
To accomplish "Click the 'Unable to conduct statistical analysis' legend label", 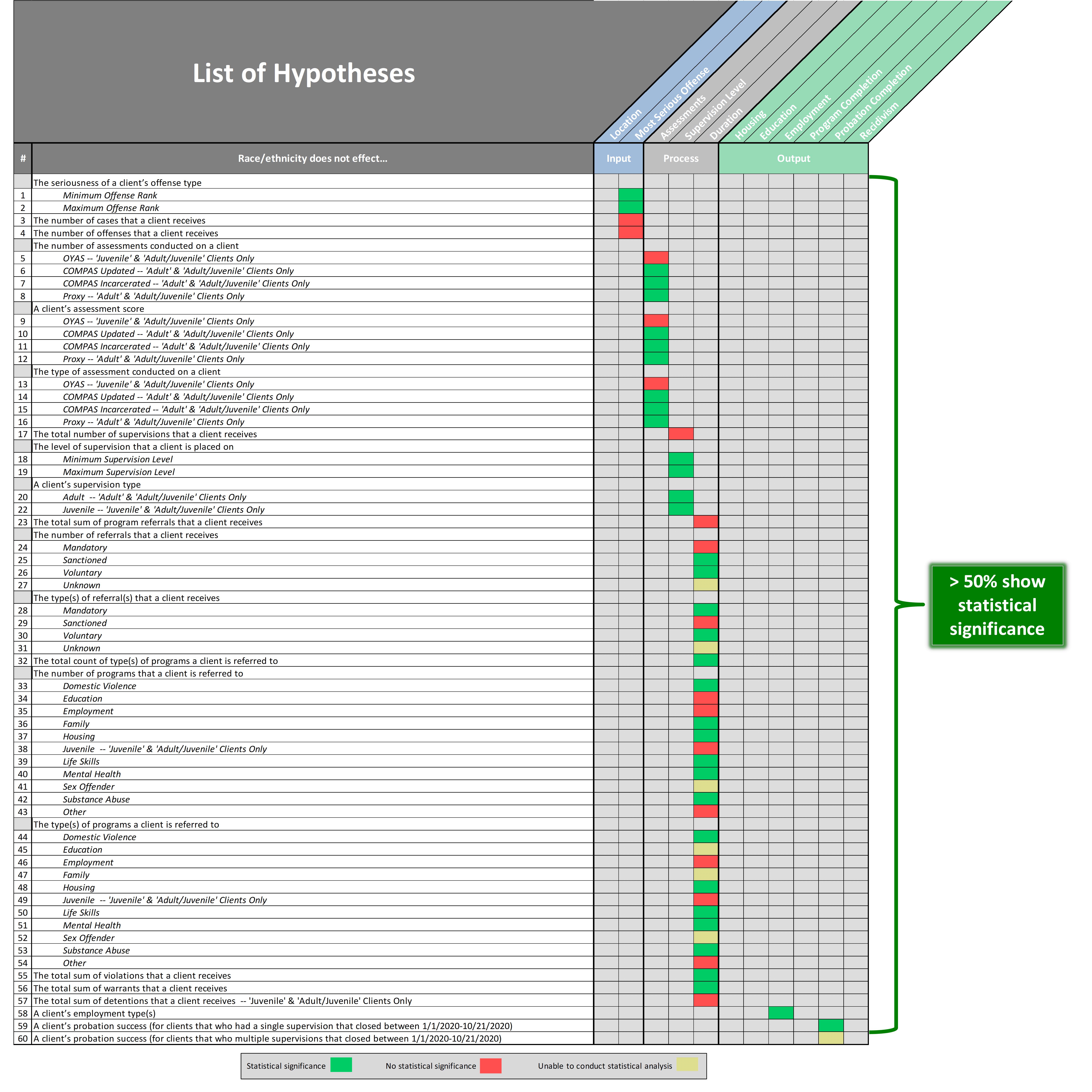I will (x=605, y=1066).
